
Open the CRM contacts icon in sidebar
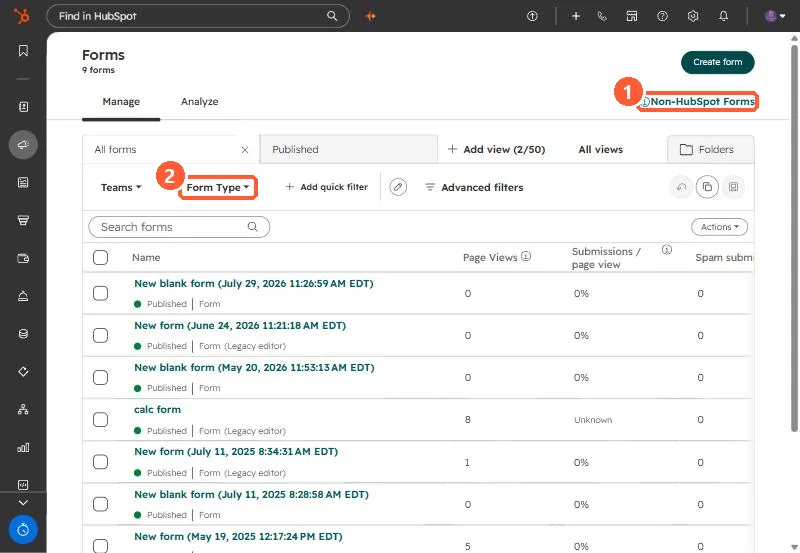point(23,107)
